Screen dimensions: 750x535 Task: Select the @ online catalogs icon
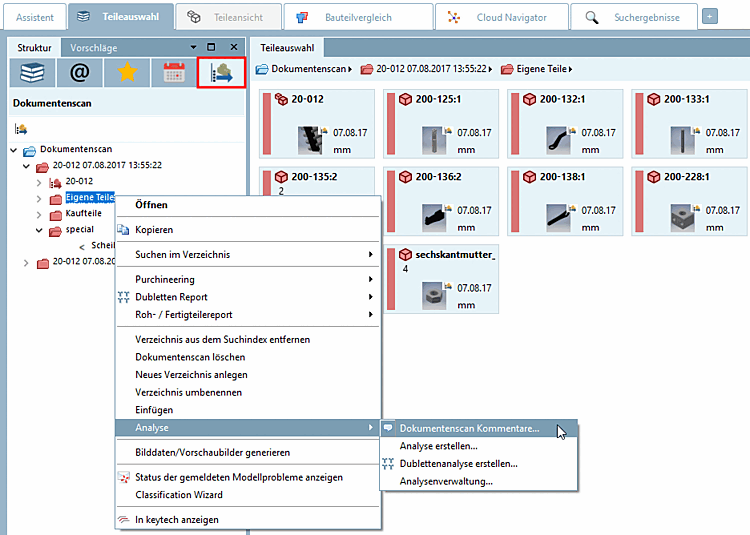[x=79, y=73]
